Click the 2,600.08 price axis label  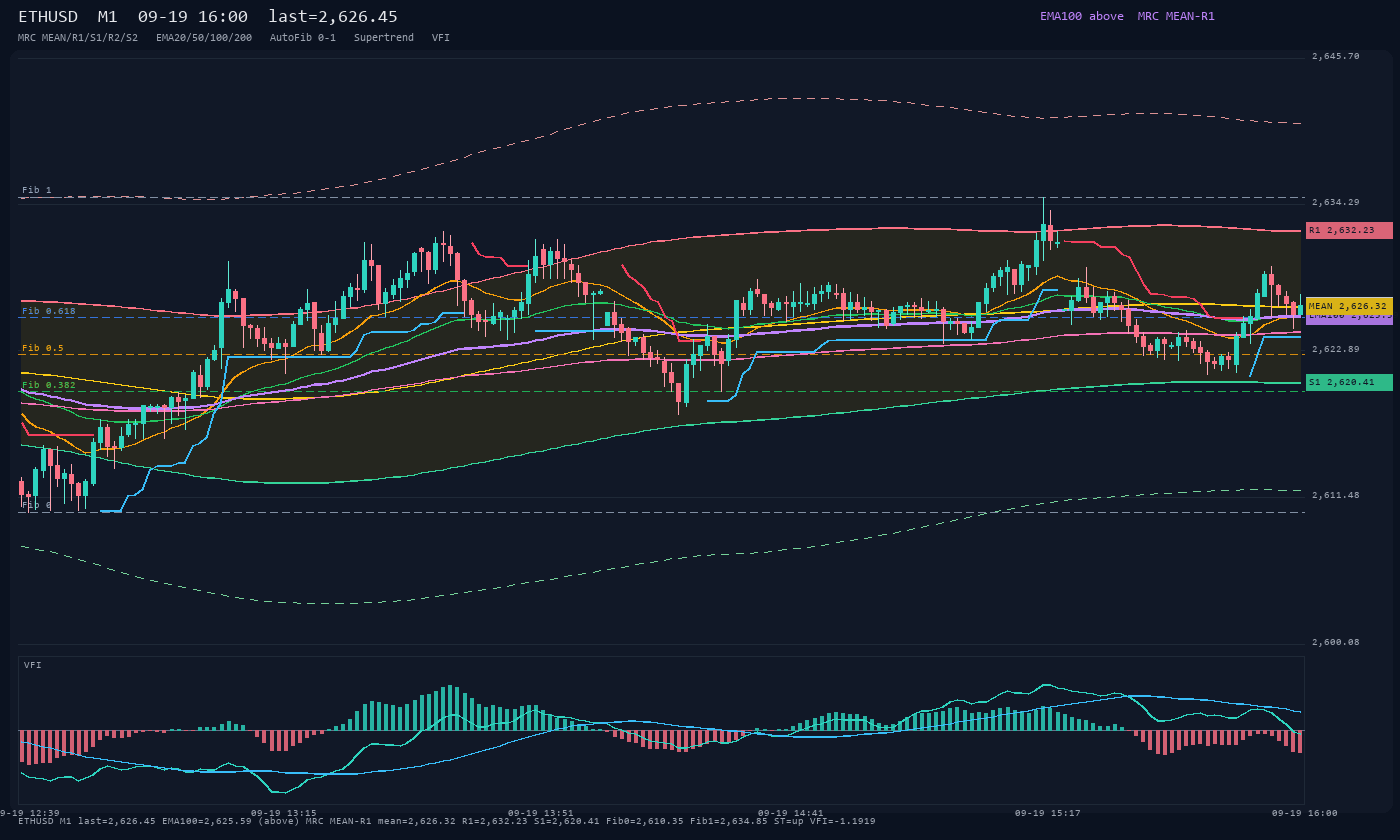(1335, 642)
